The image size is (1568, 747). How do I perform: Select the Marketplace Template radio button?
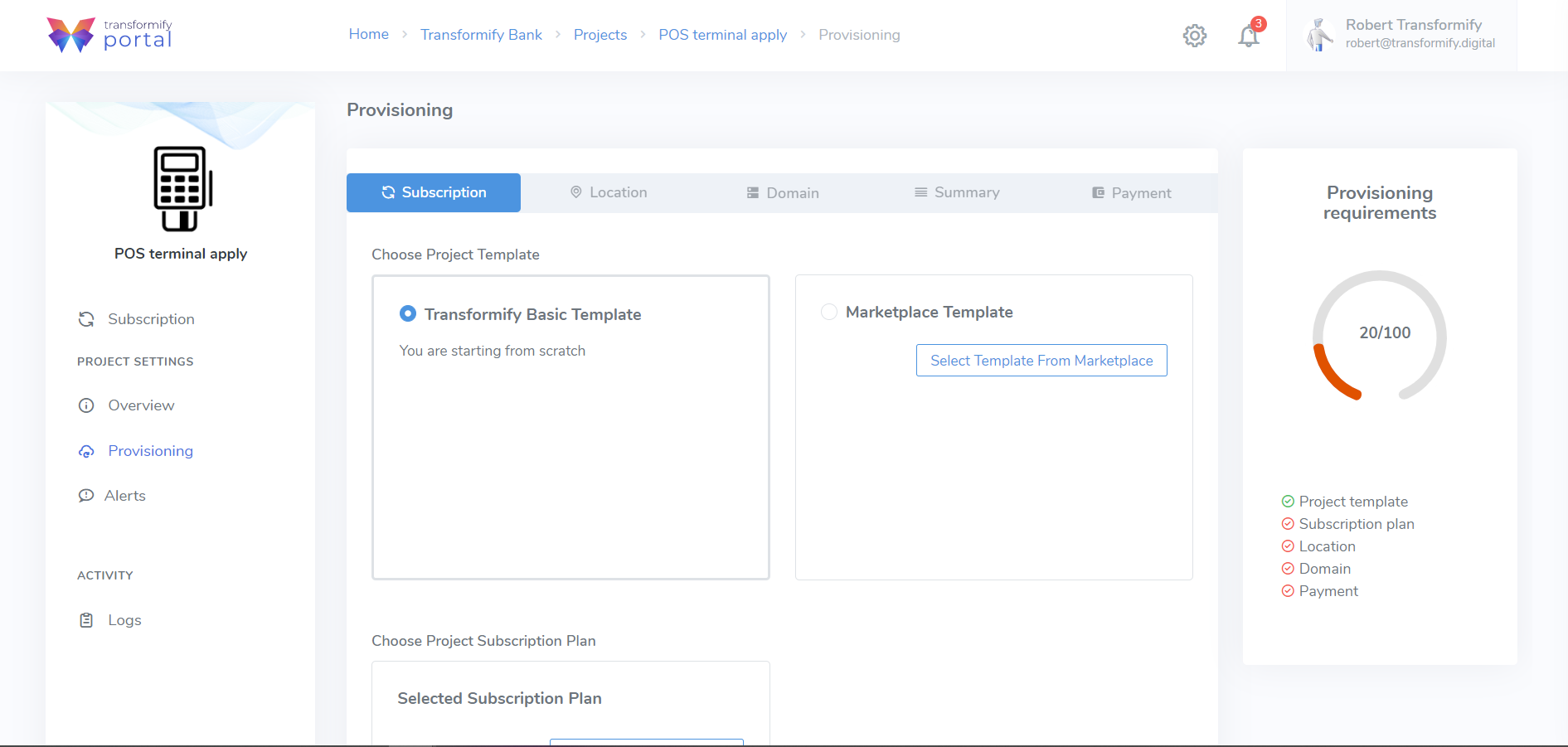(x=828, y=312)
